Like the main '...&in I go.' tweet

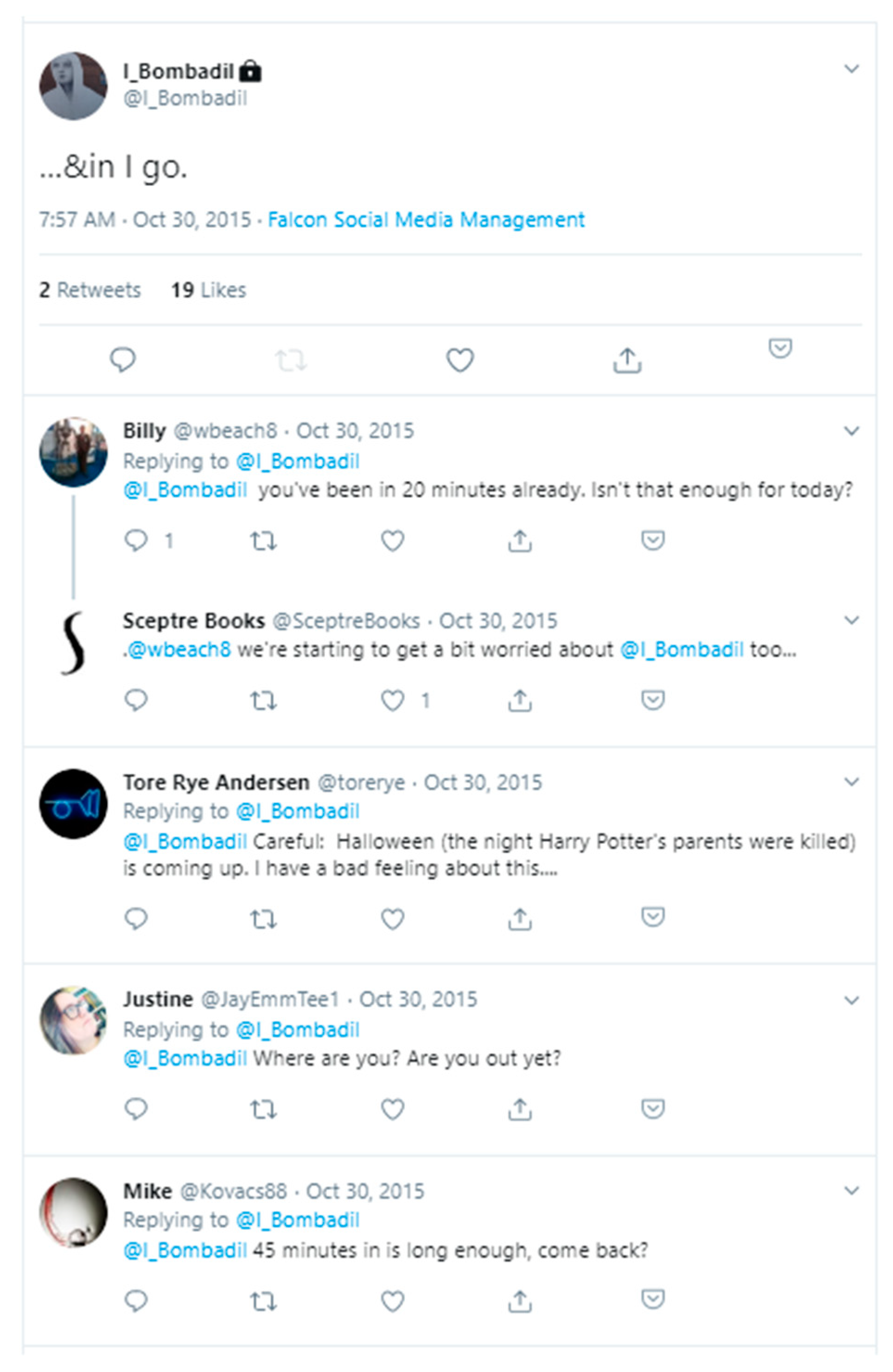460,360
